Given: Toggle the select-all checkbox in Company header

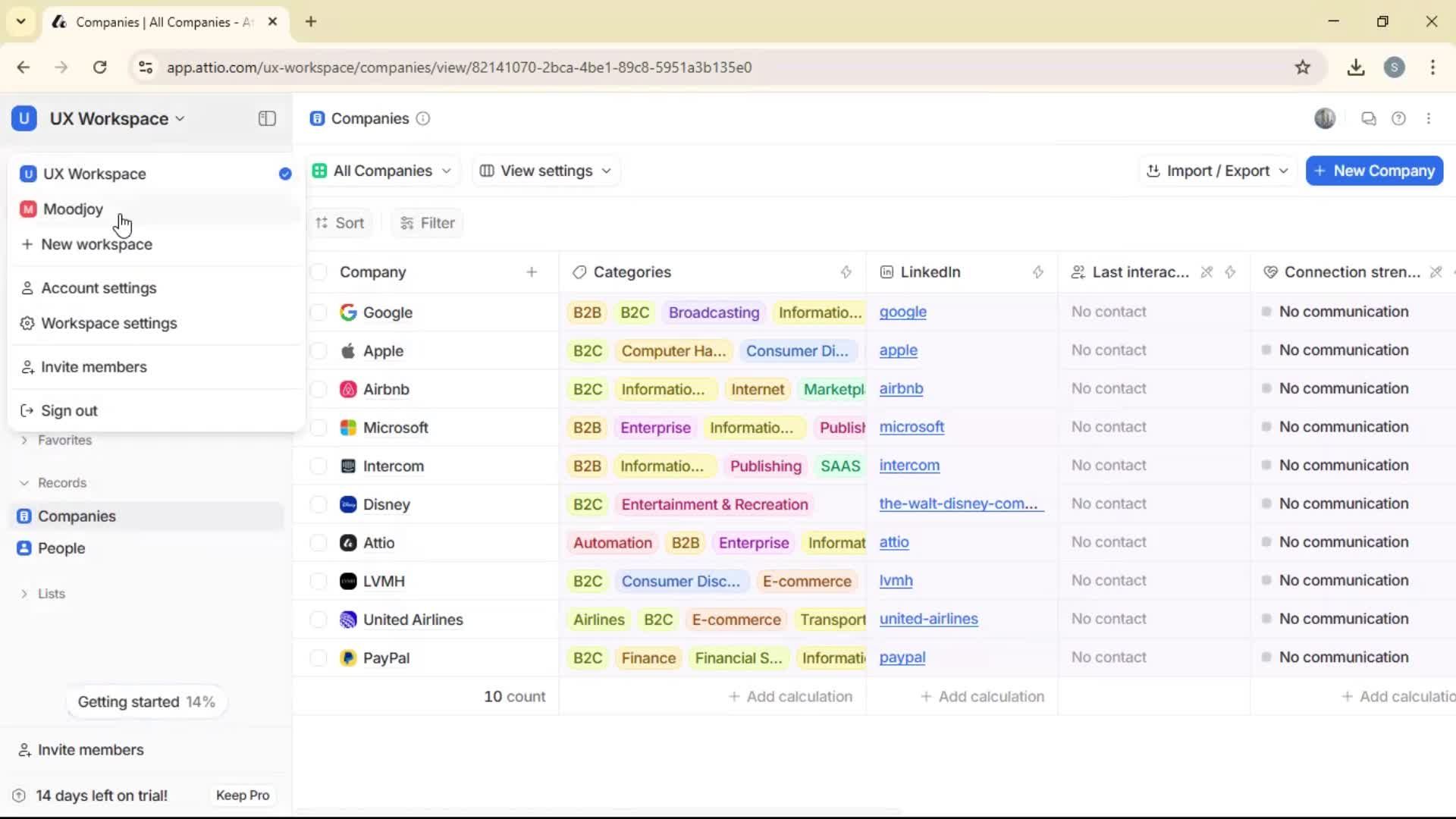Looking at the screenshot, I should pos(318,272).
